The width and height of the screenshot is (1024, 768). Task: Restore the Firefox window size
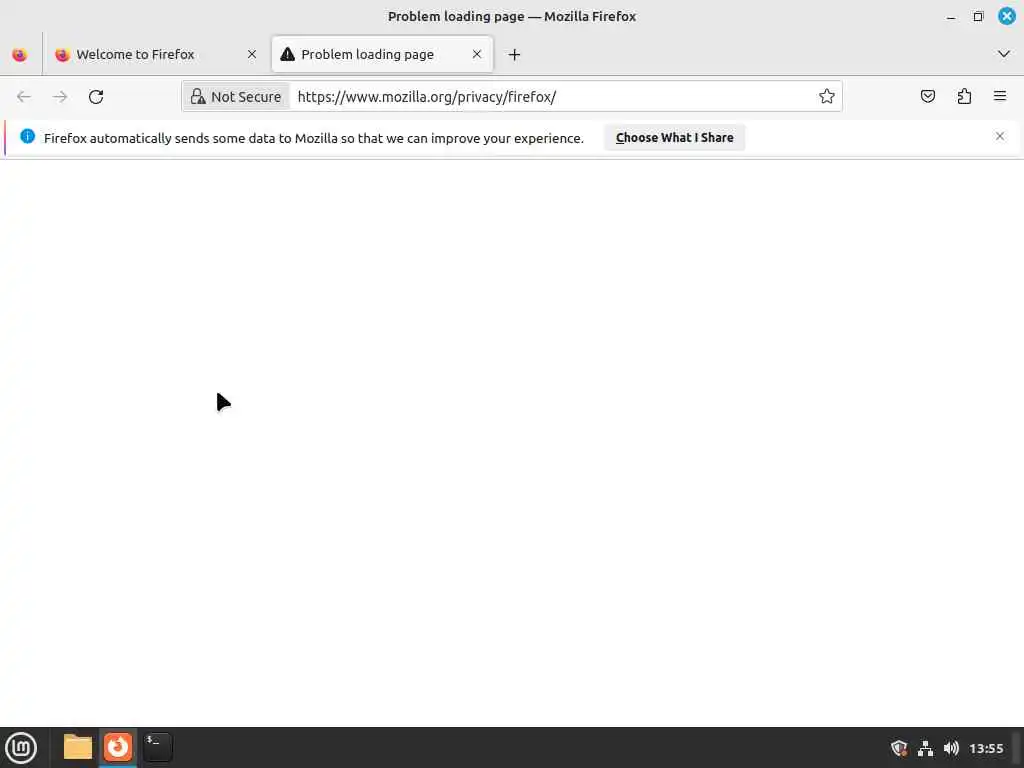point(978,17)
